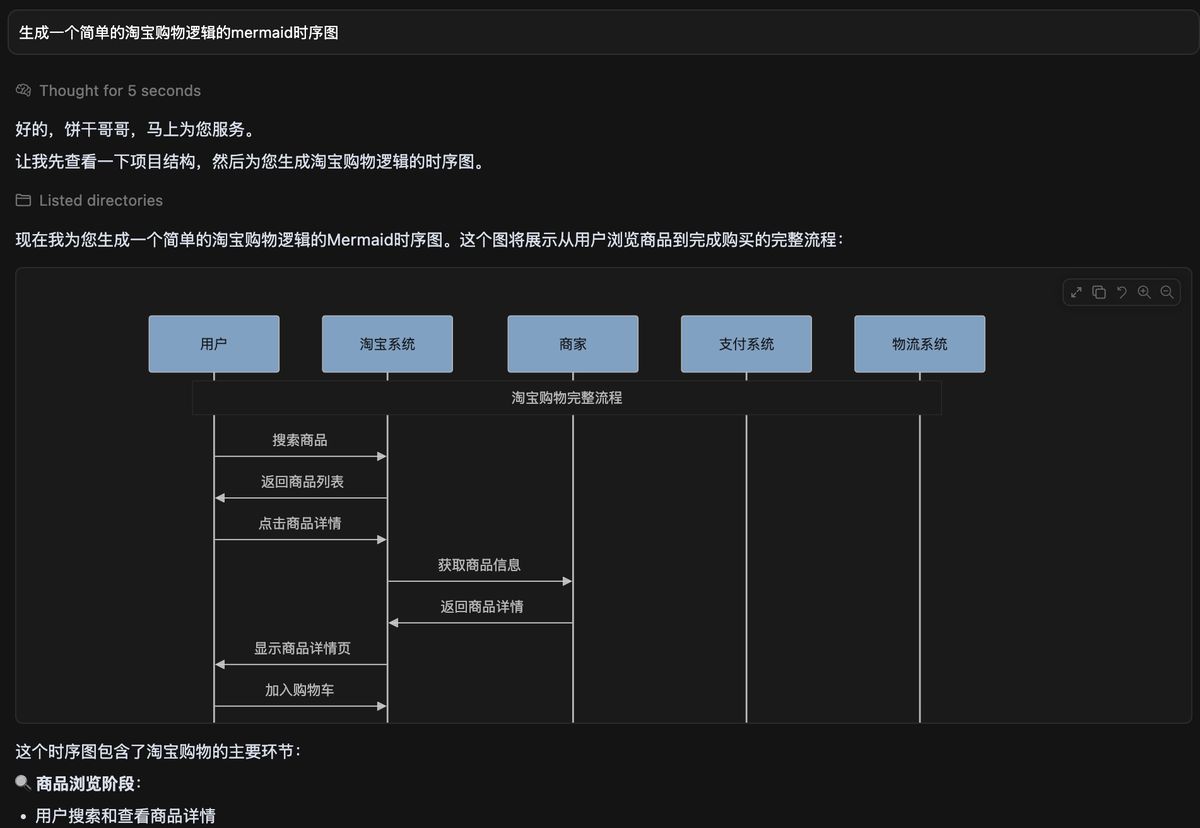Expand the diagram to fullscreen
The width and height of the screenshot is (1200, 828).
point(1076,292)
